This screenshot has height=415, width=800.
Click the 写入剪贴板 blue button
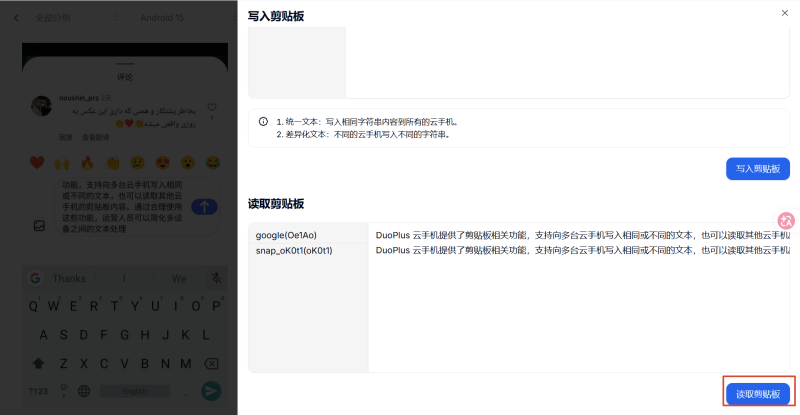[x=758, y=169]
